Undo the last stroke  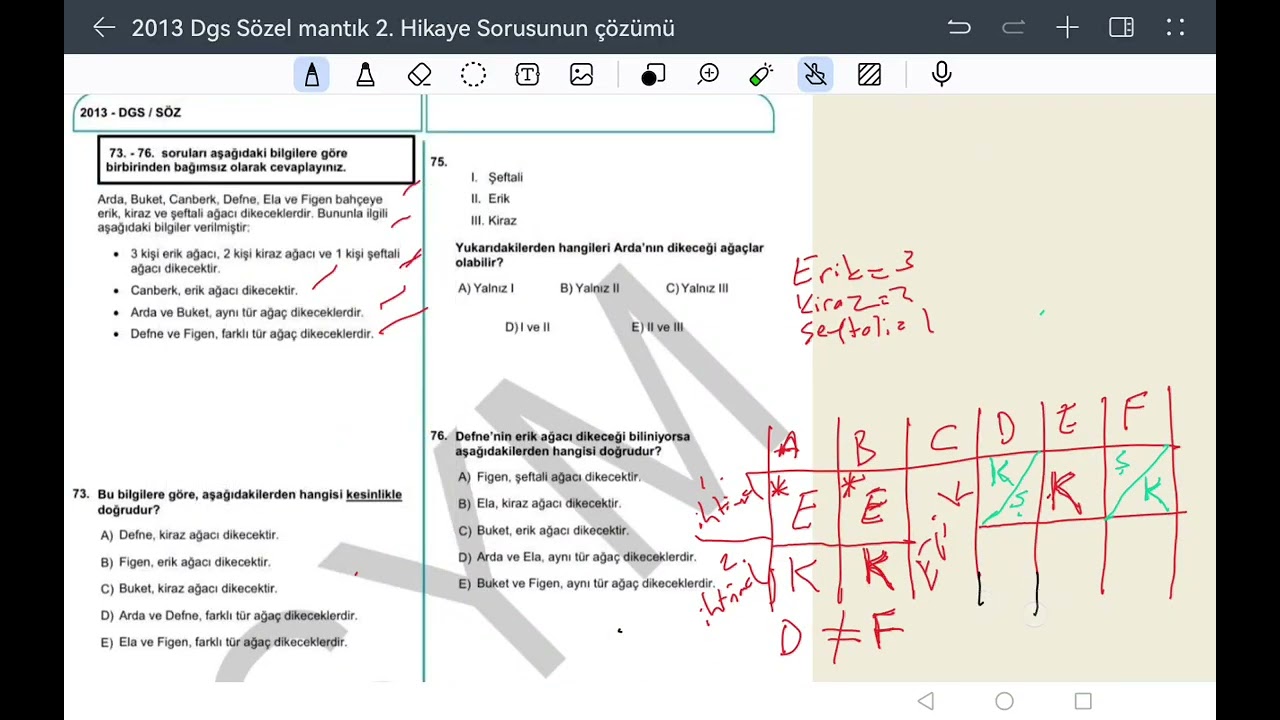pos(959,28)
